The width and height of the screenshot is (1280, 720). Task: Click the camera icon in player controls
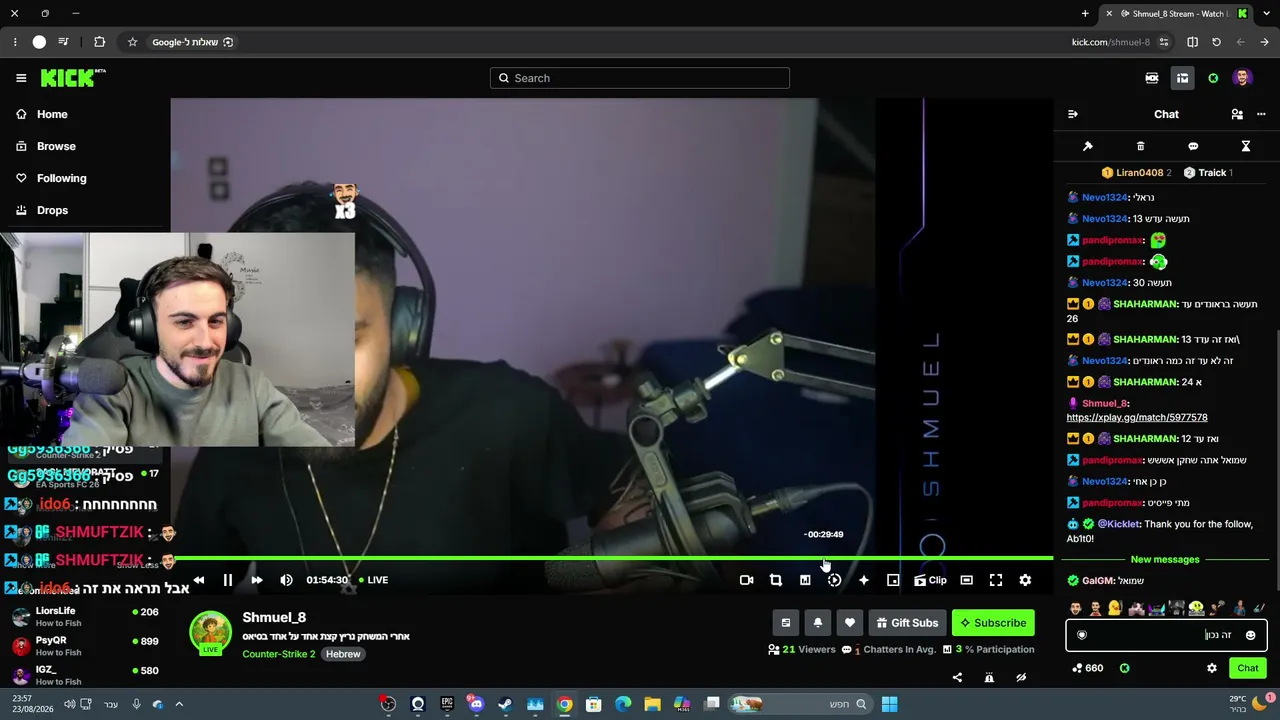point(746,580)
